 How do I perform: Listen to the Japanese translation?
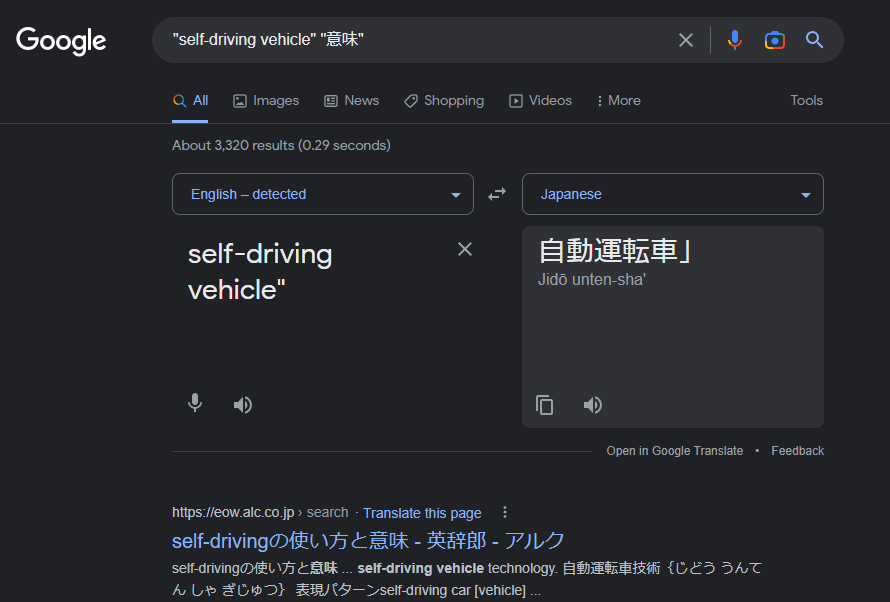[x=593, y=405]
